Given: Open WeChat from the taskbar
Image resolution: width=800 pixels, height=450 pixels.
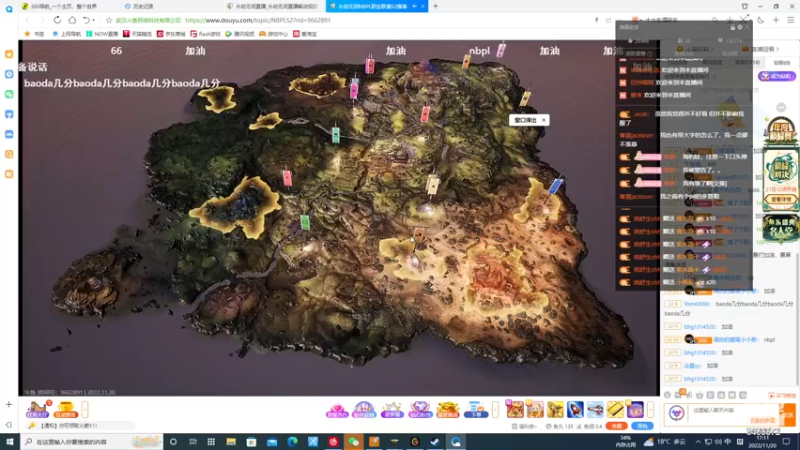Looking at the screenshot, I should pos(353,441).
